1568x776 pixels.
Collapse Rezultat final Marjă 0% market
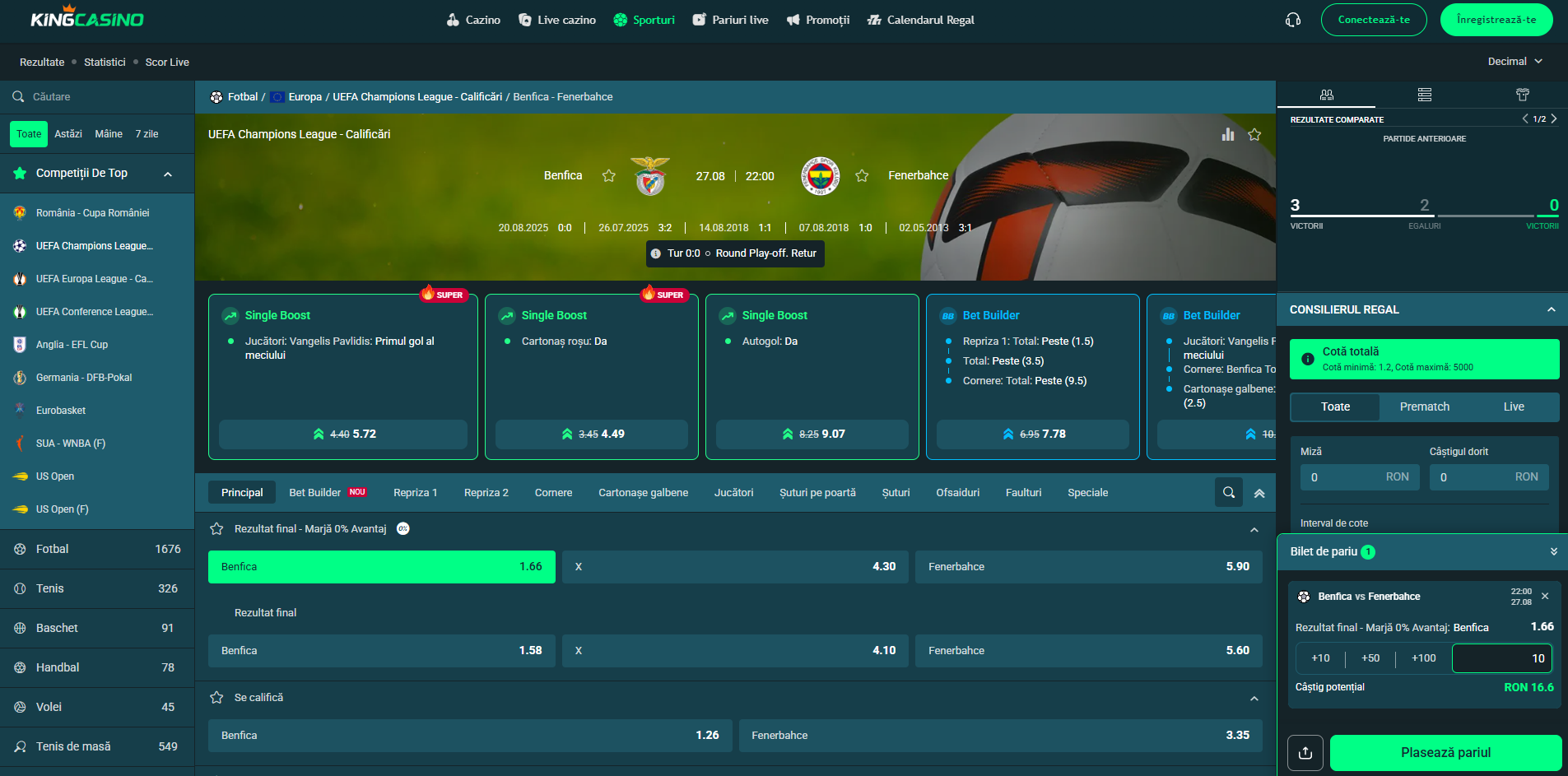point(1254,530)
